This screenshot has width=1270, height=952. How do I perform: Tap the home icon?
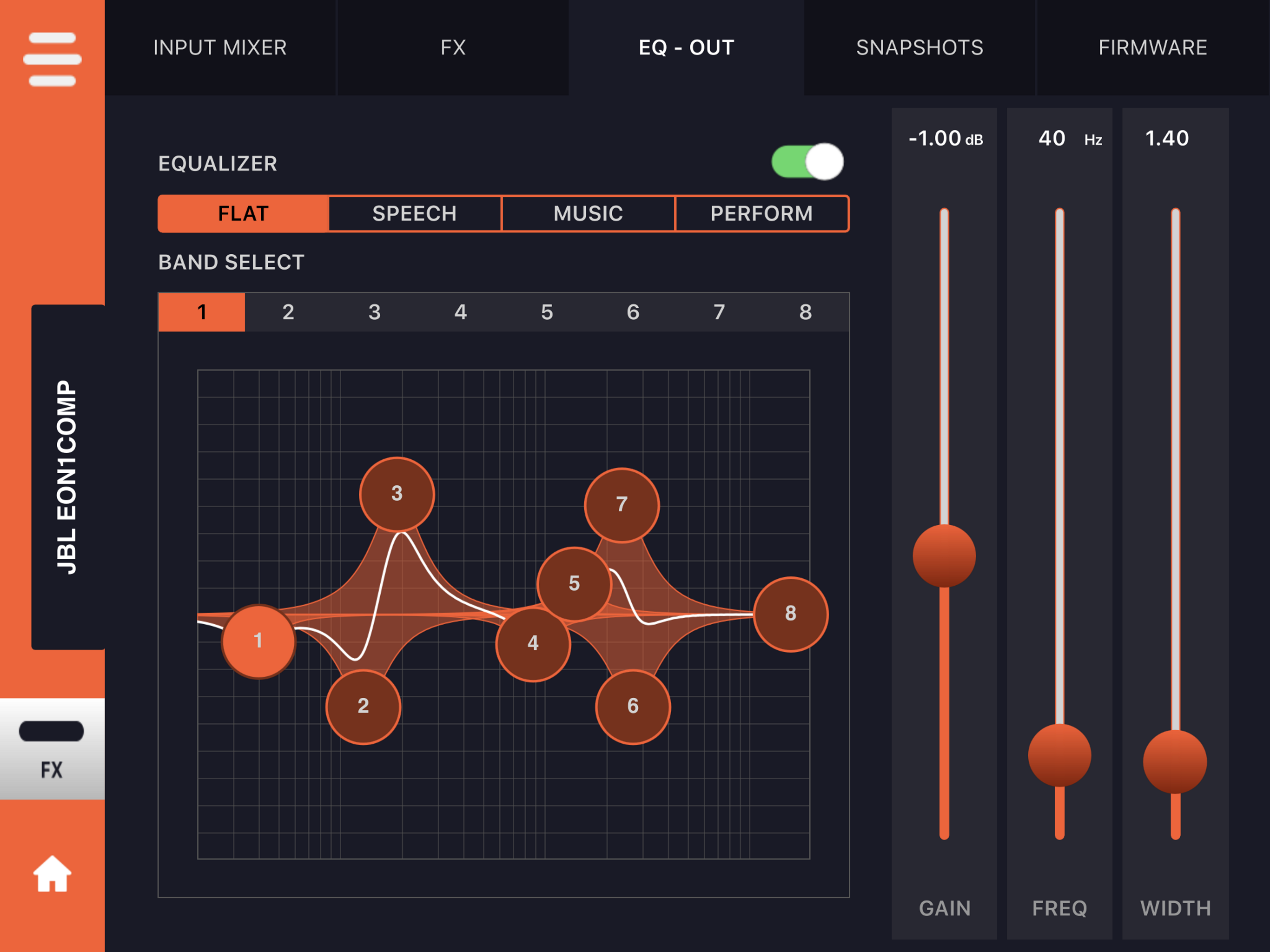[x=52, y=874]
